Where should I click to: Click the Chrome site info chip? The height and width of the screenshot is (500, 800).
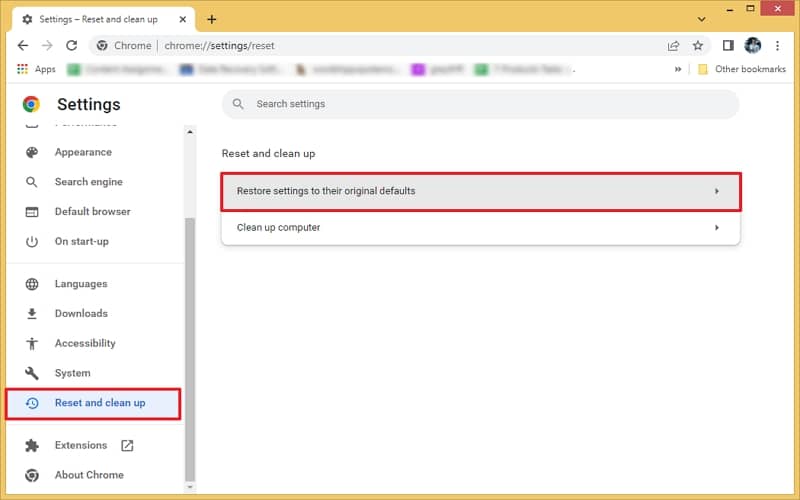pos(124,46)
